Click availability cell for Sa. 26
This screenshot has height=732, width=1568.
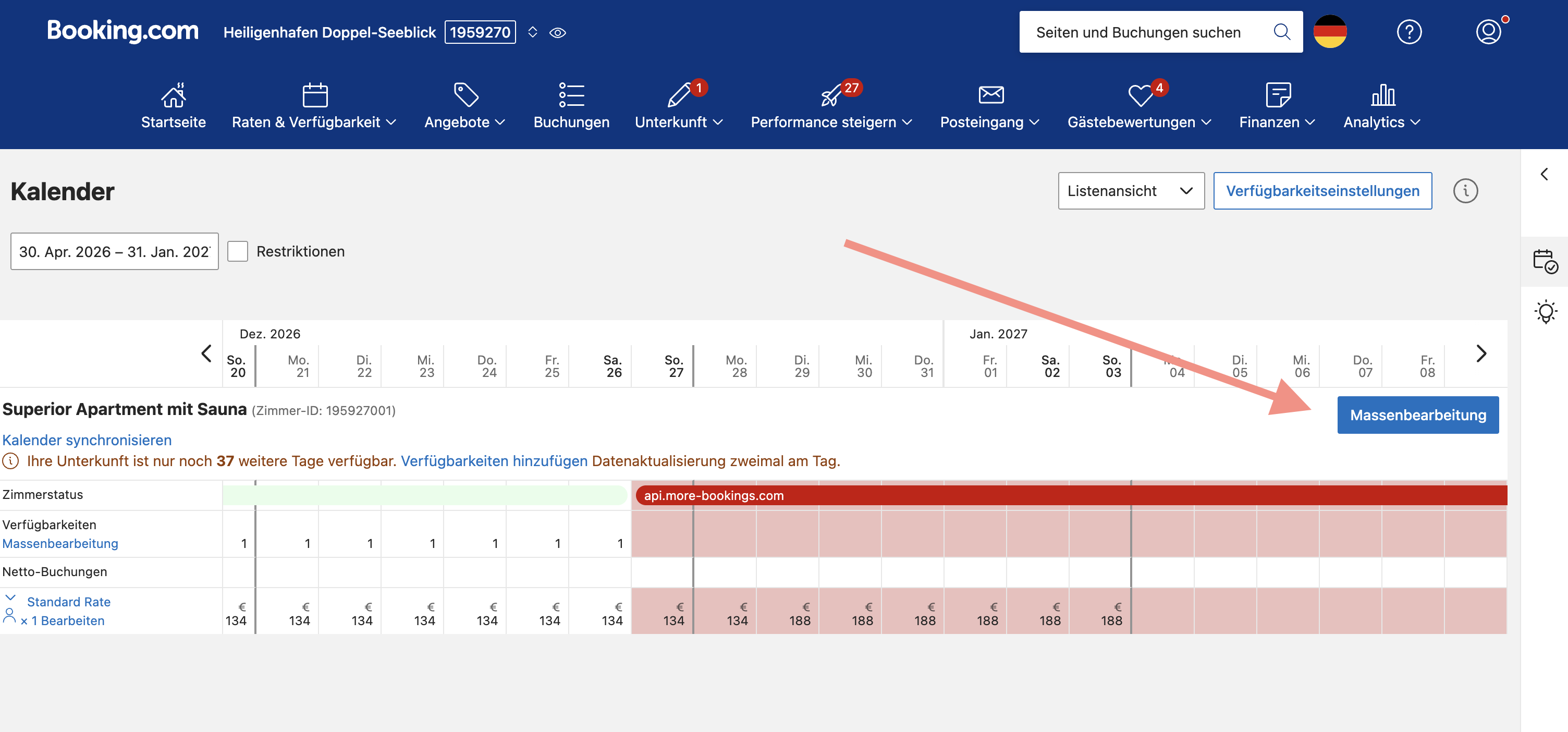pyautogui.click(x=600, y=534)
